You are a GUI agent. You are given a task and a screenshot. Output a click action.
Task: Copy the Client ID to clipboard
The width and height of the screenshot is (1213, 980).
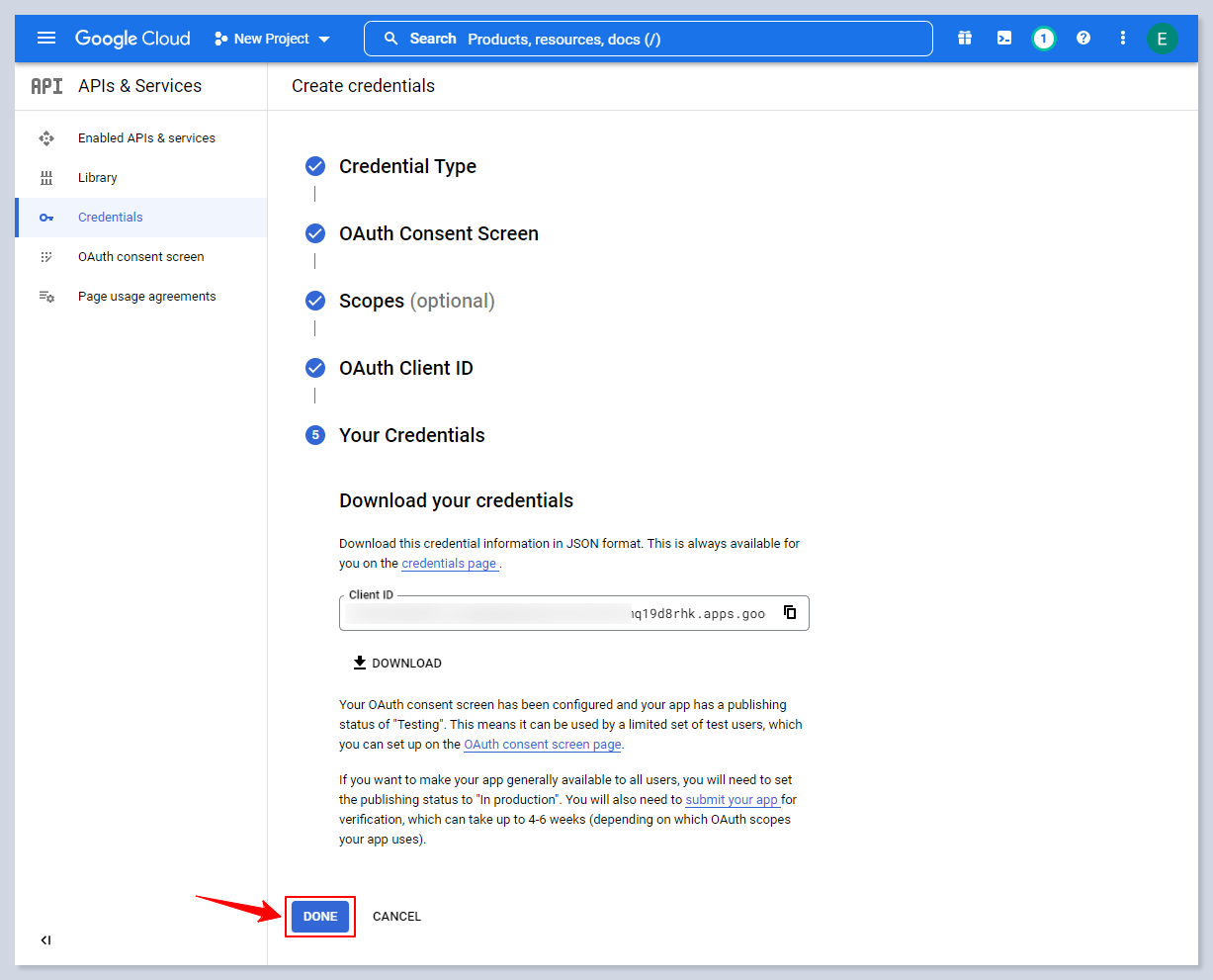click(x=790, y=612)
